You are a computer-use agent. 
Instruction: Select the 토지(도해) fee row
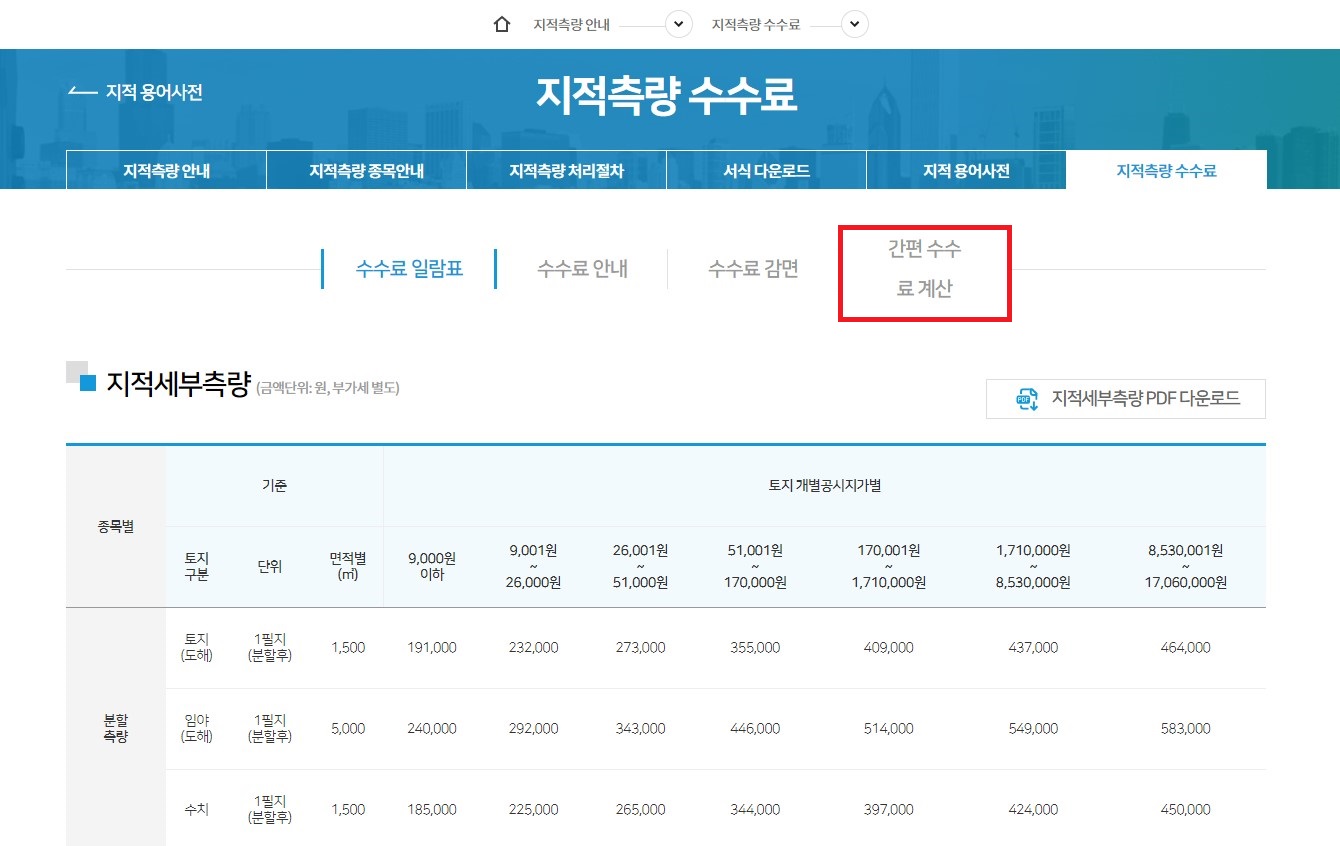click(x=197, y=647)
